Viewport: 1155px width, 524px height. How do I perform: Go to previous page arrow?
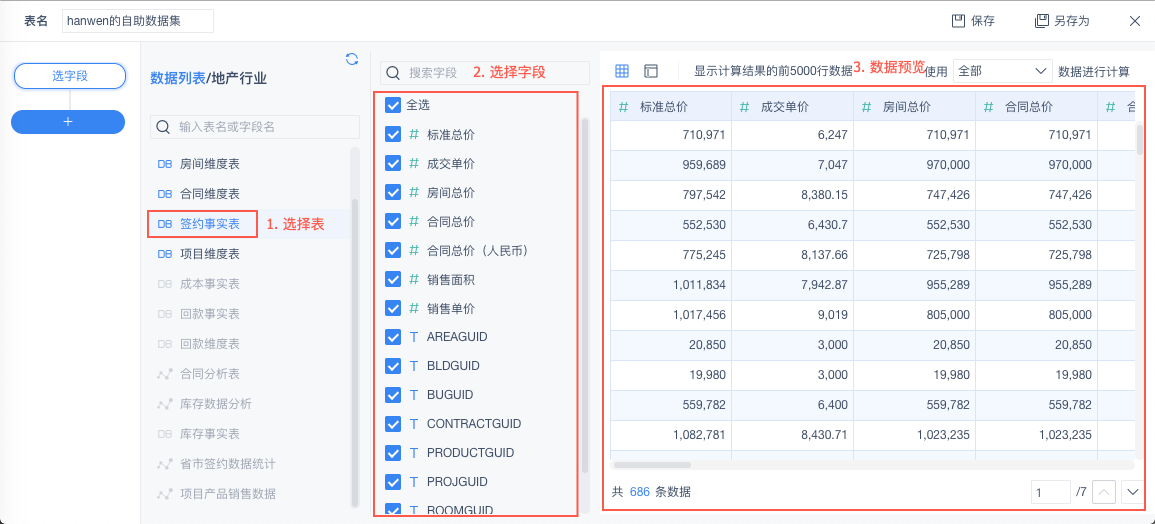[1103, 492]
